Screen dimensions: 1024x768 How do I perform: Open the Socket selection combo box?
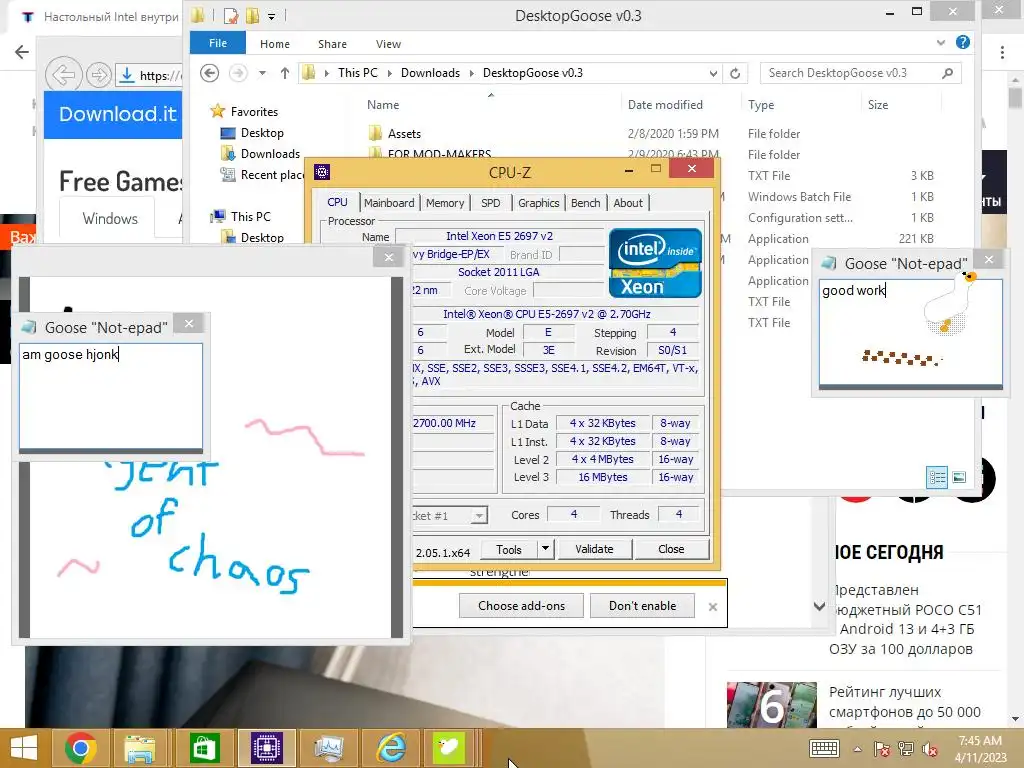[x=451, y=515]
